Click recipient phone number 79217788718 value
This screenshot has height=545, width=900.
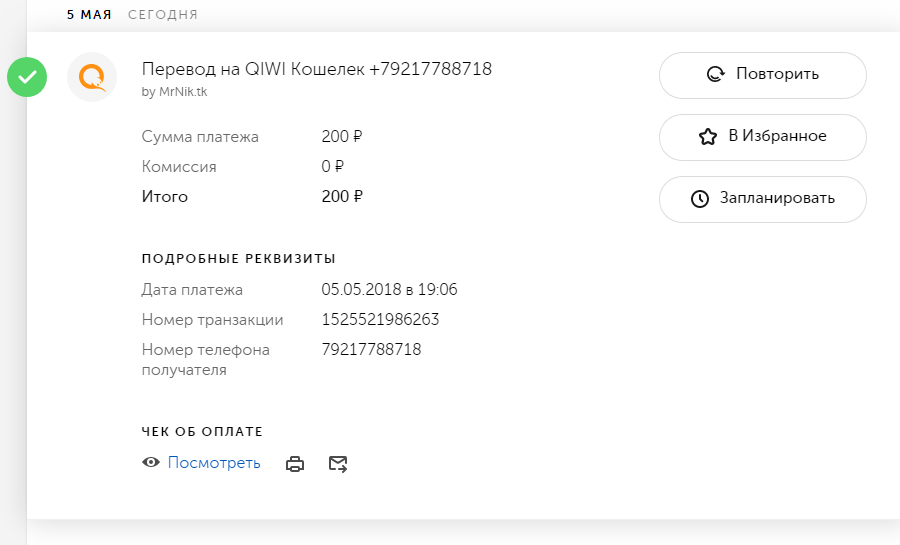(371, 350)
